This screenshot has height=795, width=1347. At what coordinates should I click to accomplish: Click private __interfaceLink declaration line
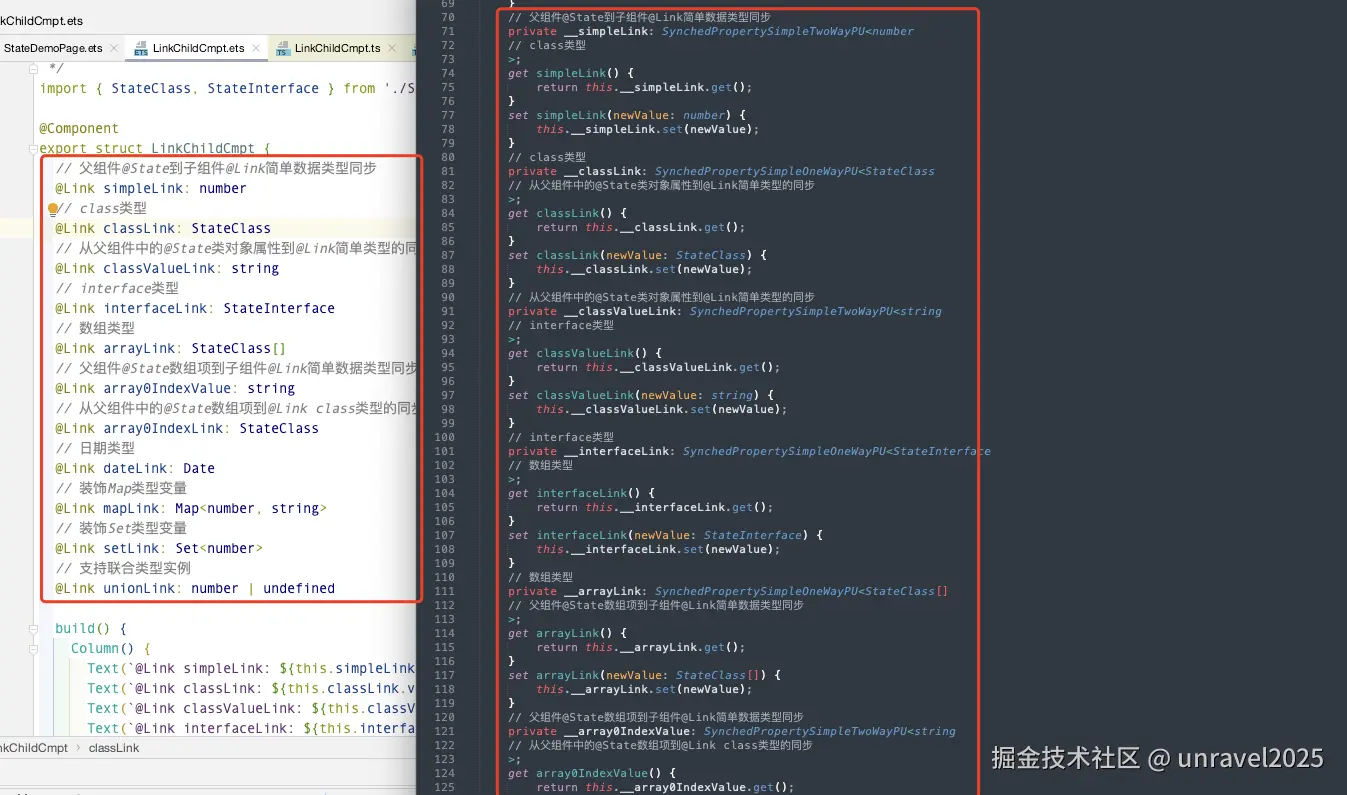pos(749,451)
